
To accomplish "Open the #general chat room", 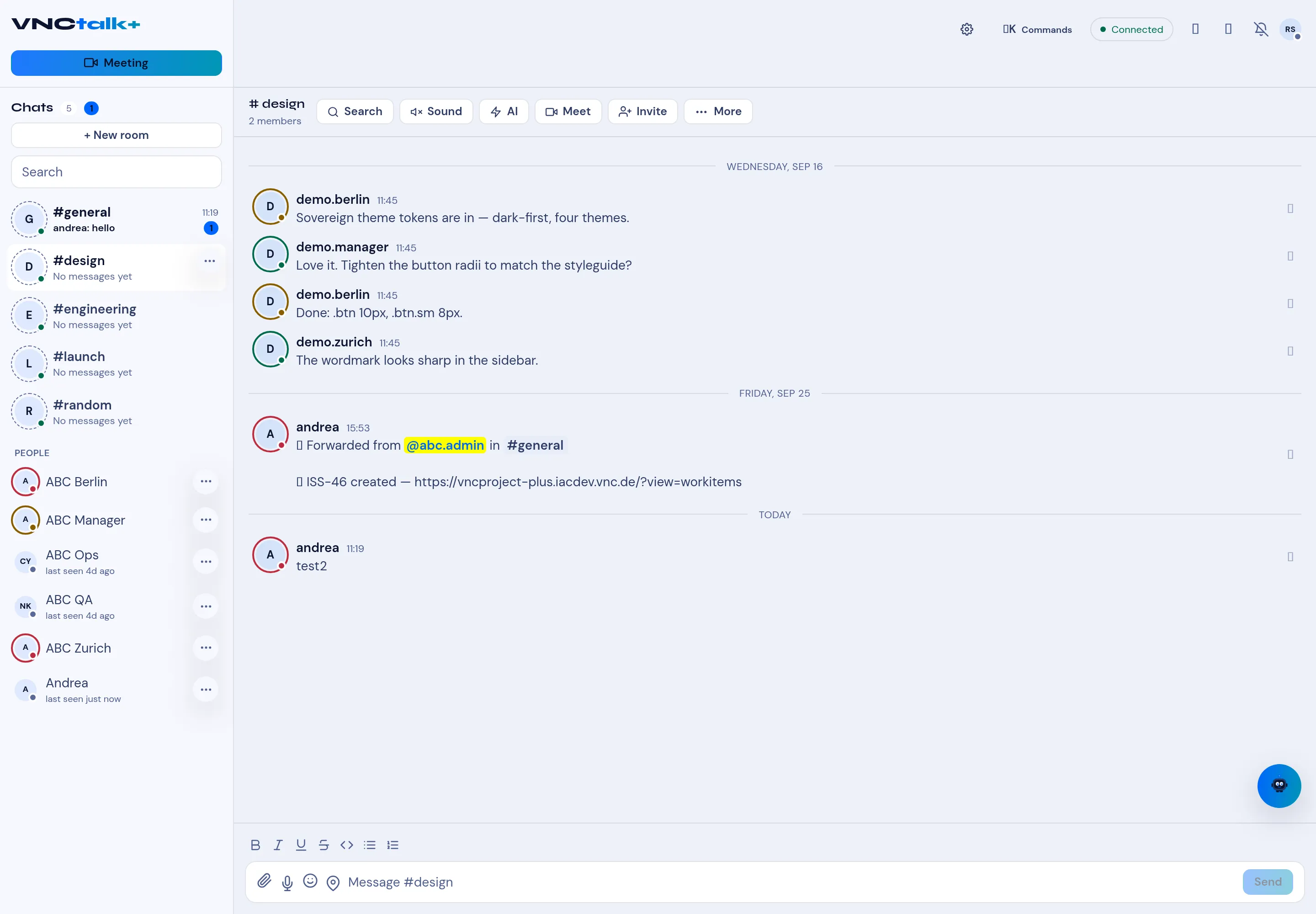I will click(116, 219).
